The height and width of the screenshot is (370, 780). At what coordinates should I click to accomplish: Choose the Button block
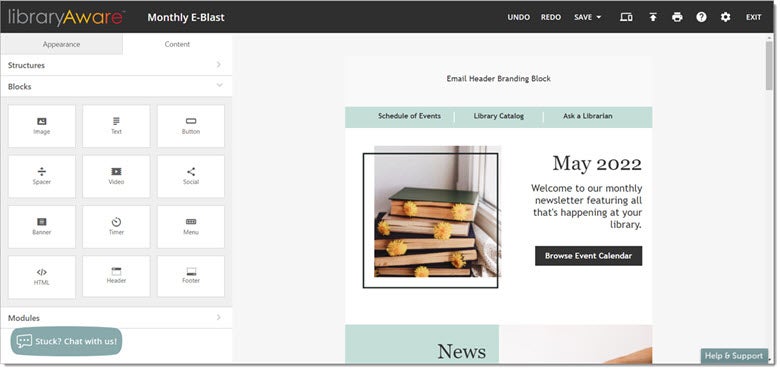pos(191,126)
